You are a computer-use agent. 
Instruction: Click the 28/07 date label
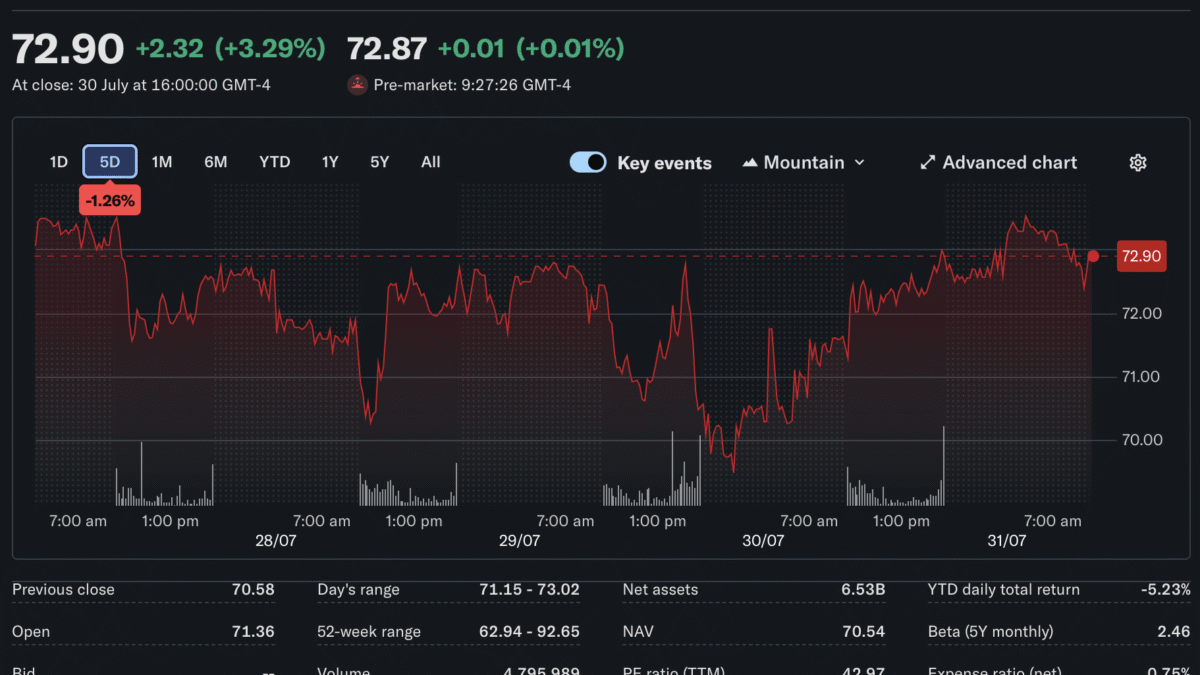[x=276, y=540]
